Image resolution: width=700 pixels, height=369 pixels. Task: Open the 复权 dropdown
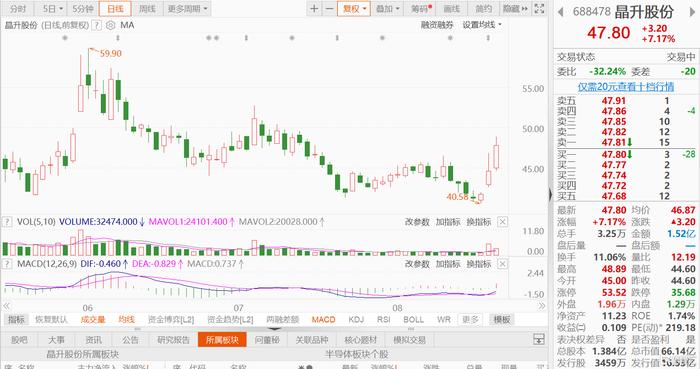pyautogui.click(x=354, y=8)
